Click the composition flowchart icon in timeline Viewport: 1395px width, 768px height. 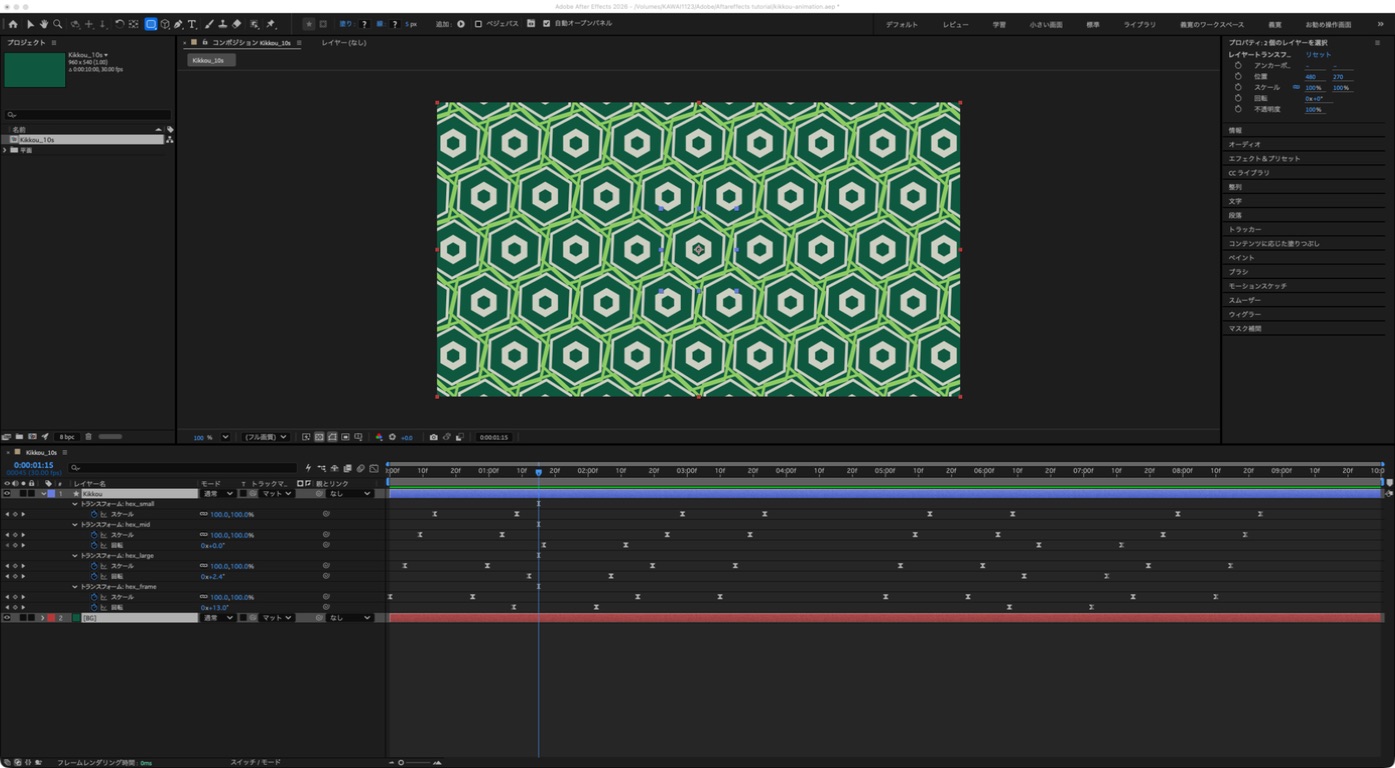tap(322, 468)
